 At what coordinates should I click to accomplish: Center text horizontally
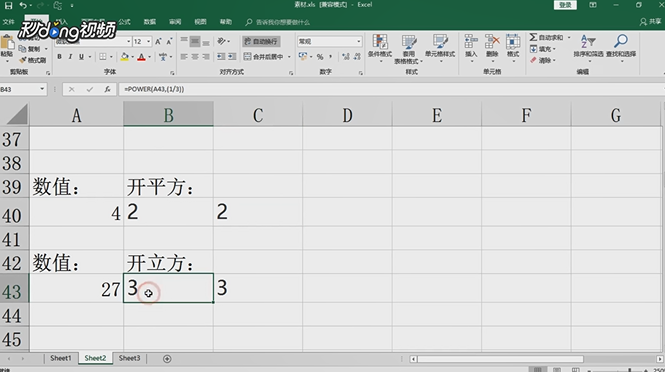click(x=195, y=56)
